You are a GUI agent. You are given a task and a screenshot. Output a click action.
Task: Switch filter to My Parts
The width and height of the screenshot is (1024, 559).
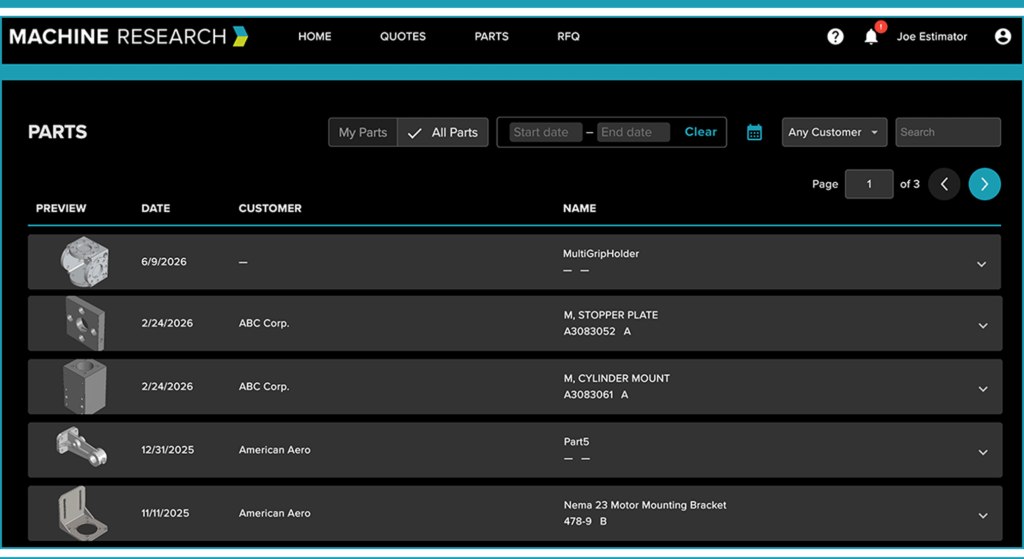click(x=363, y=133)
